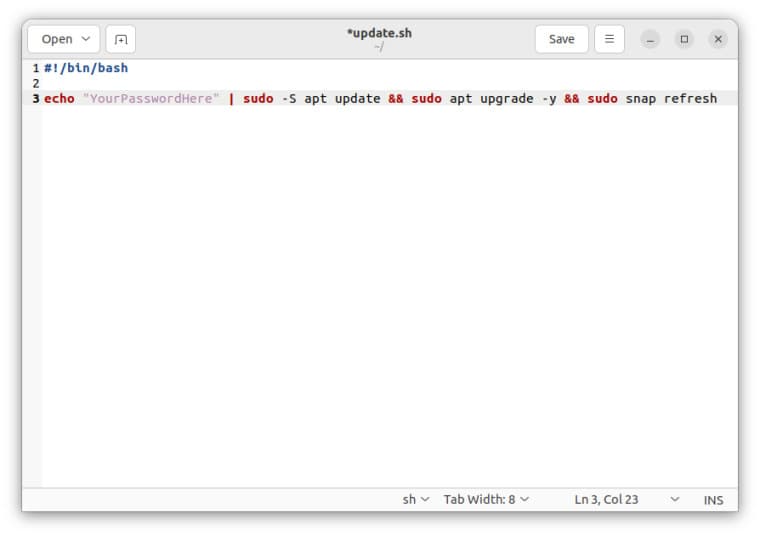Image resolution: width=760 pixels, height=536 pixels.
Task: Place cursor on the word refresh
Action: click(x=690, y=99)
